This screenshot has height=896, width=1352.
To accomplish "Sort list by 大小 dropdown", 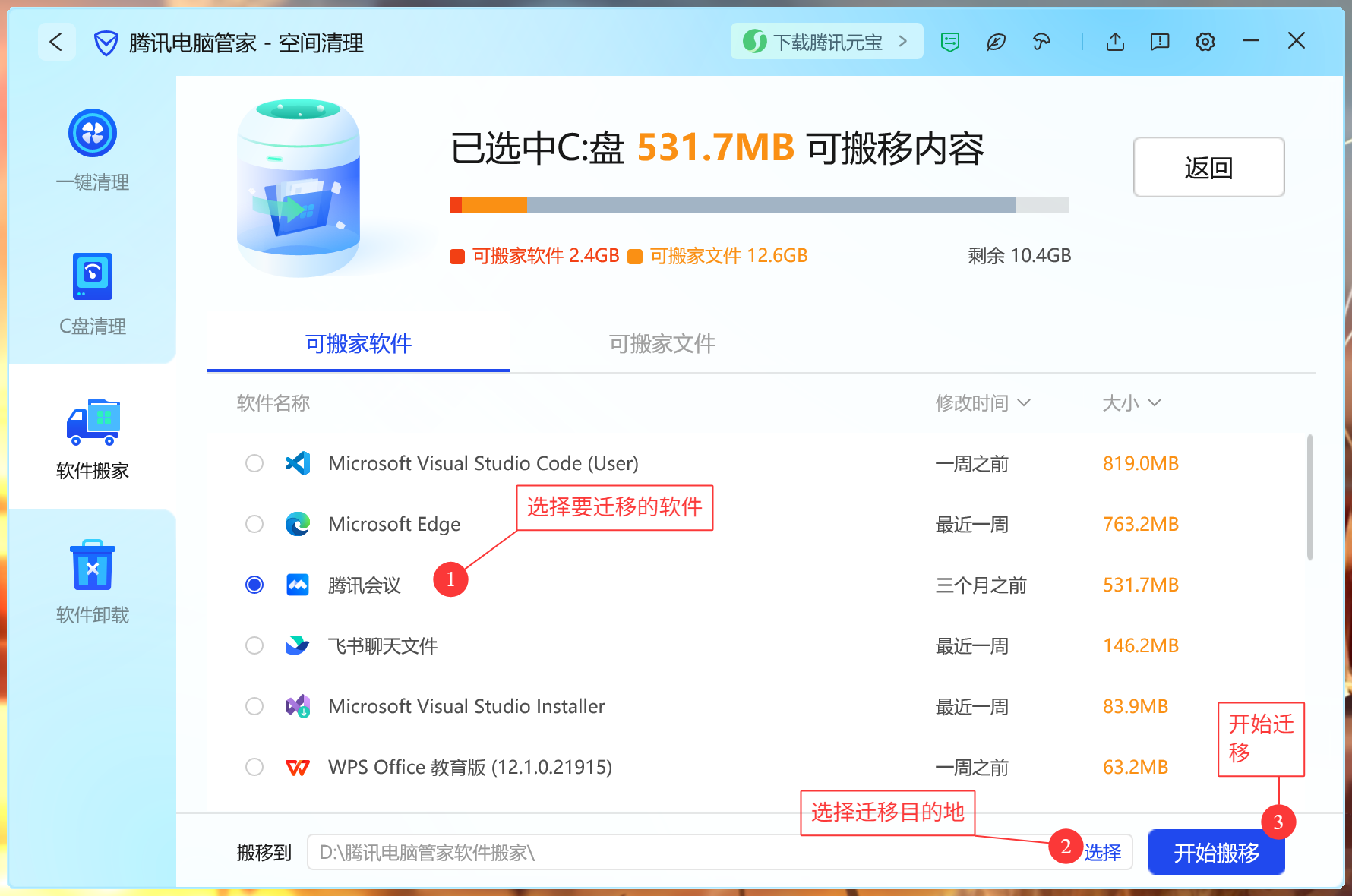I will [1131, 402].
